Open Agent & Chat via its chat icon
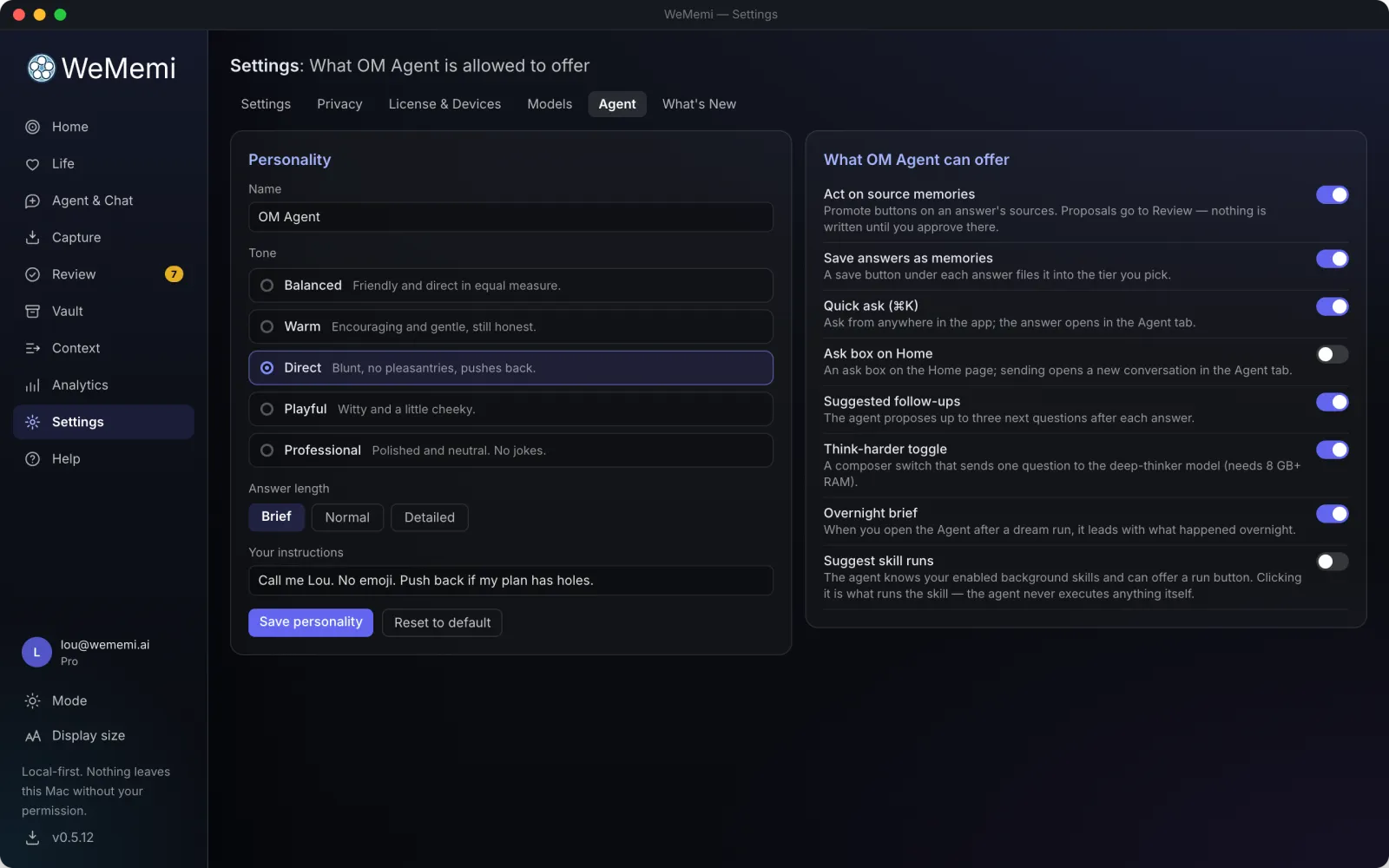Image resolution: width=1389 pixels, height=868 pixels. coord(33,201)
